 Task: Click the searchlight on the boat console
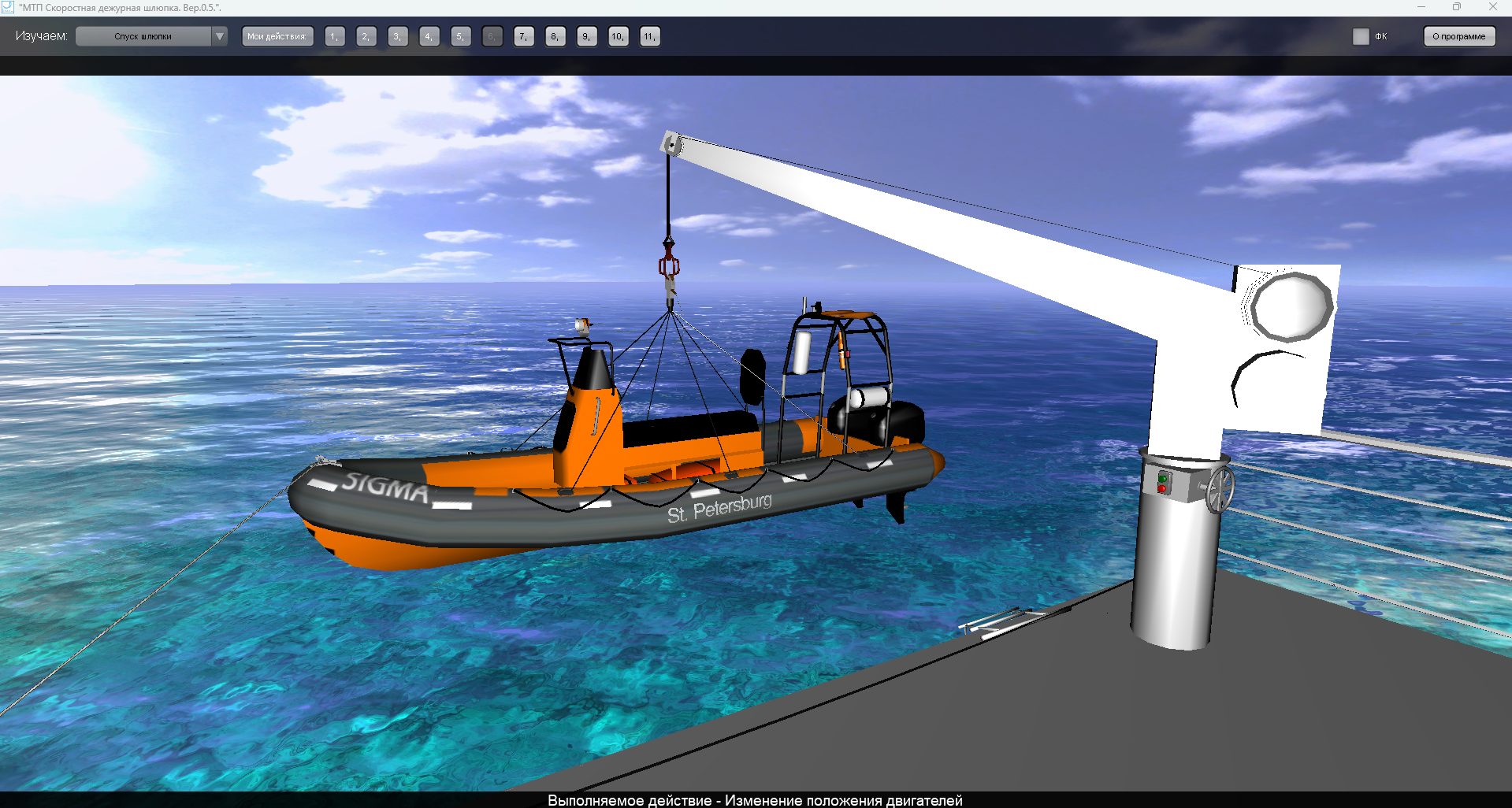click(x=582, y=325)
